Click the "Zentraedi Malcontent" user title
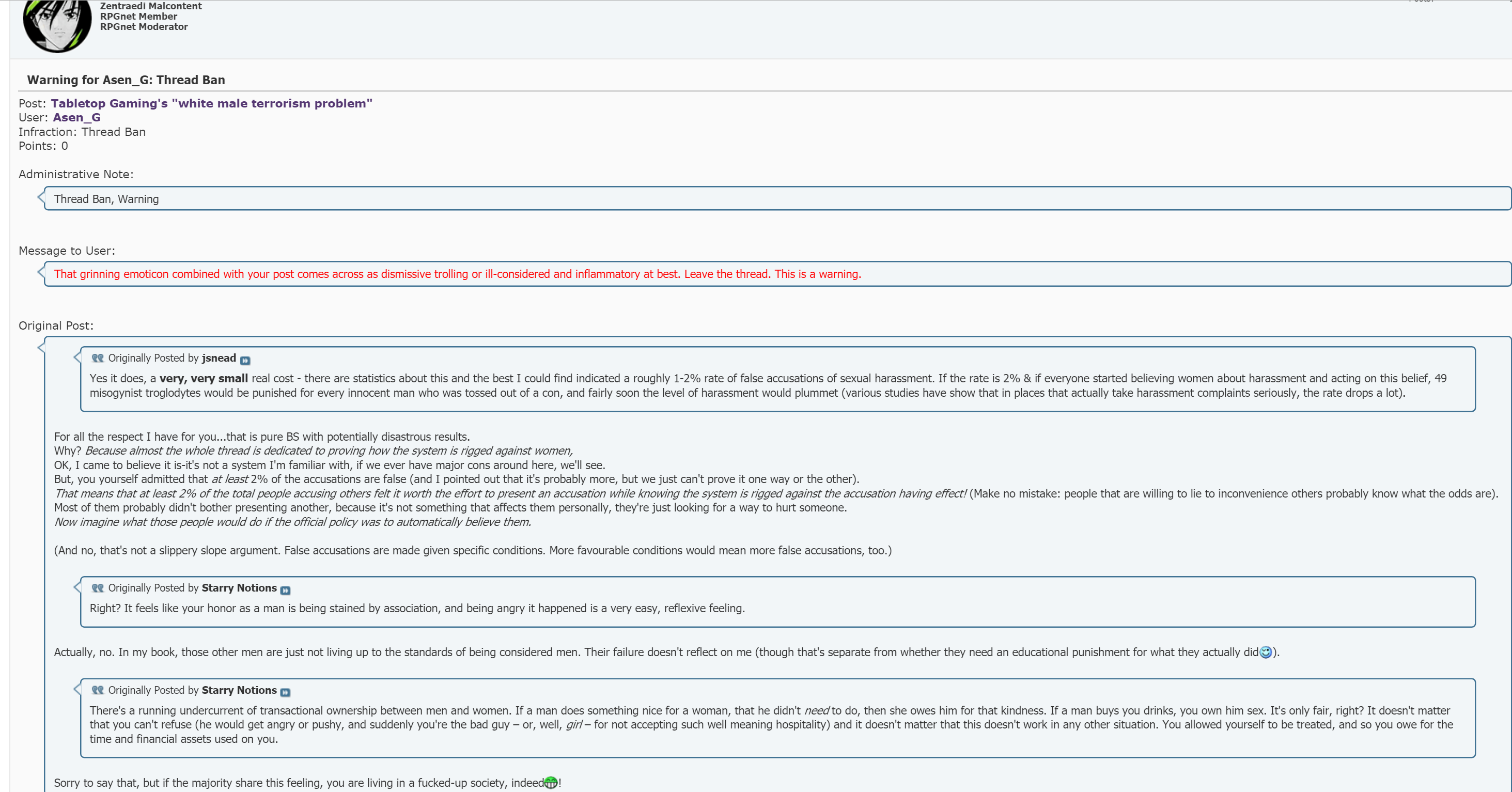The height and width of the screenshot is (792, 1512). 151,6
